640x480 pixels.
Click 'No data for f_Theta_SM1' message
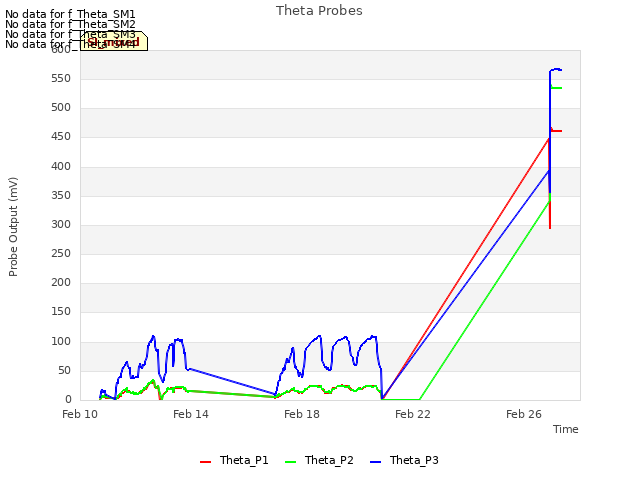click(x=70, y=14)
